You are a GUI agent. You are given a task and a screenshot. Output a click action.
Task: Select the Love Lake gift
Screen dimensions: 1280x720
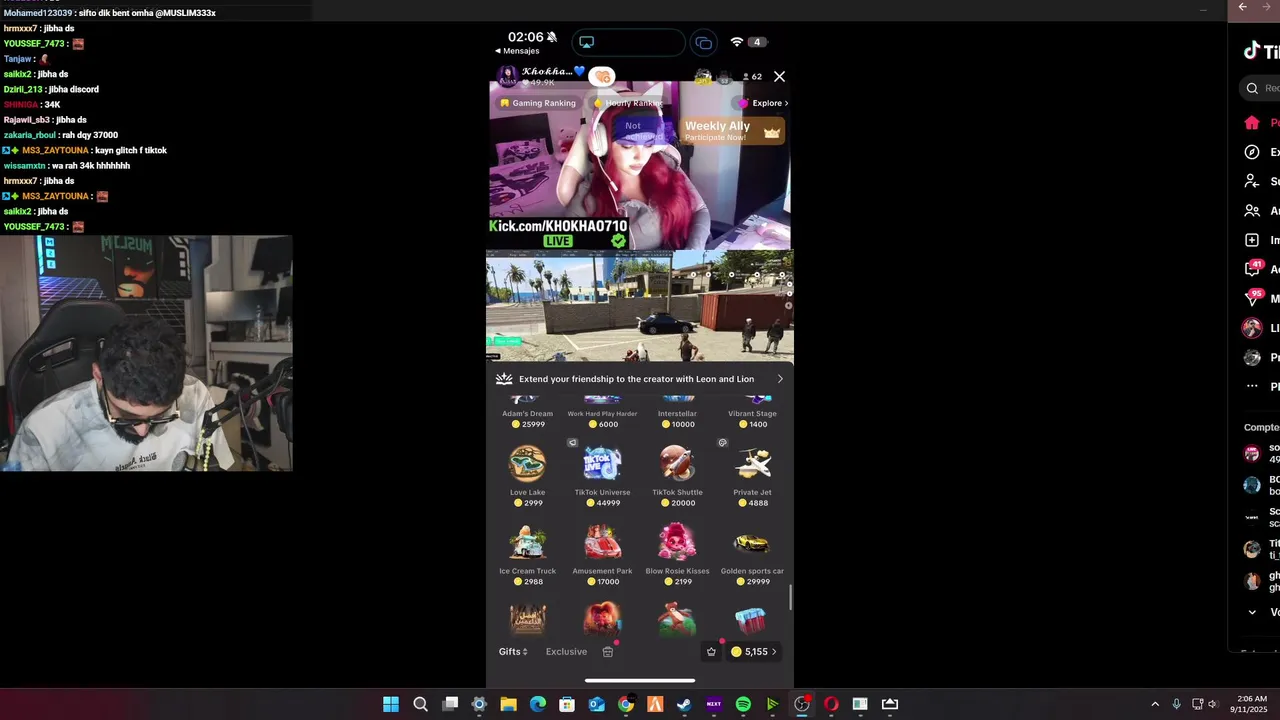(527, 476)
